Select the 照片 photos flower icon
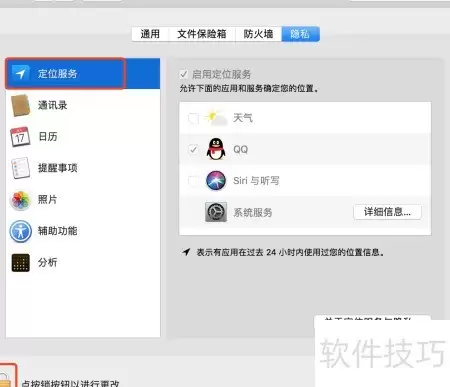The height and width of the screenshot is (387, 450). [x=20, y=200]
